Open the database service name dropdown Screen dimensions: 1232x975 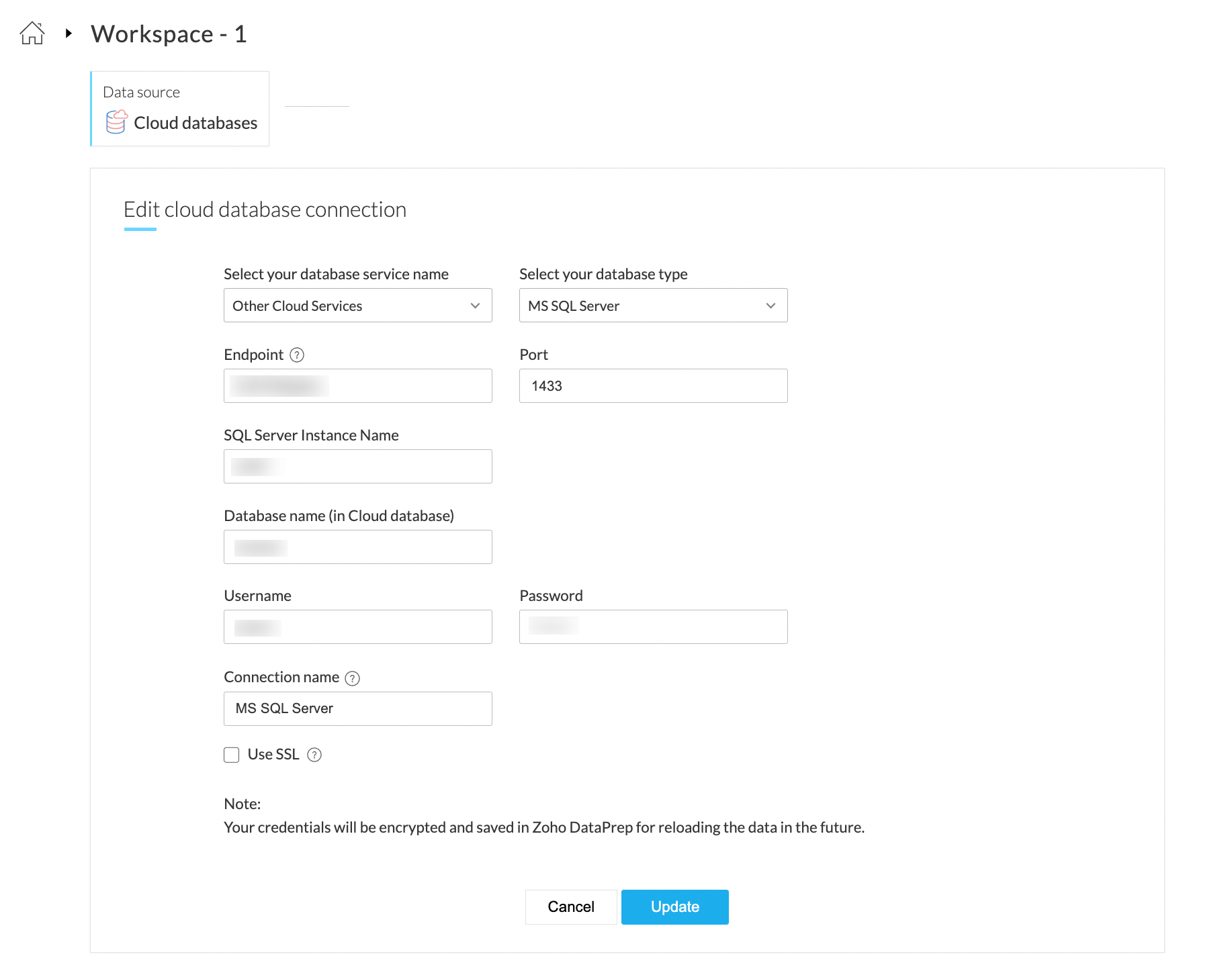pyautogui.click(x=357, y=306)
